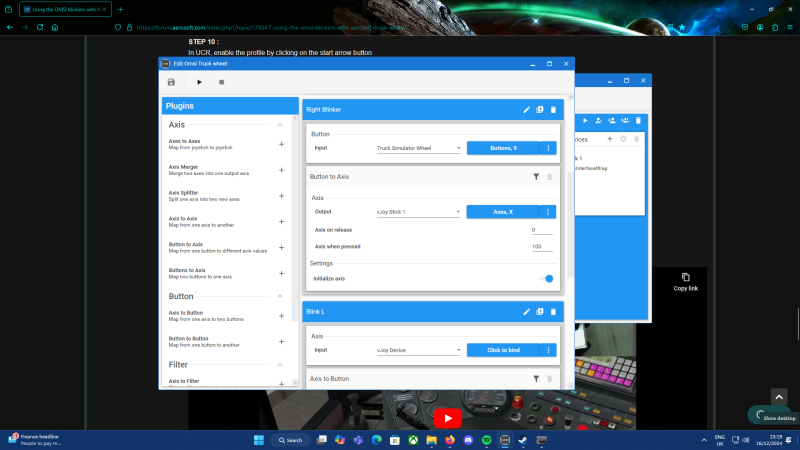The height and width of the screenshot is (450, 800).
Task: Open Spotify from the taskbar
Action: tap(487, 440)
